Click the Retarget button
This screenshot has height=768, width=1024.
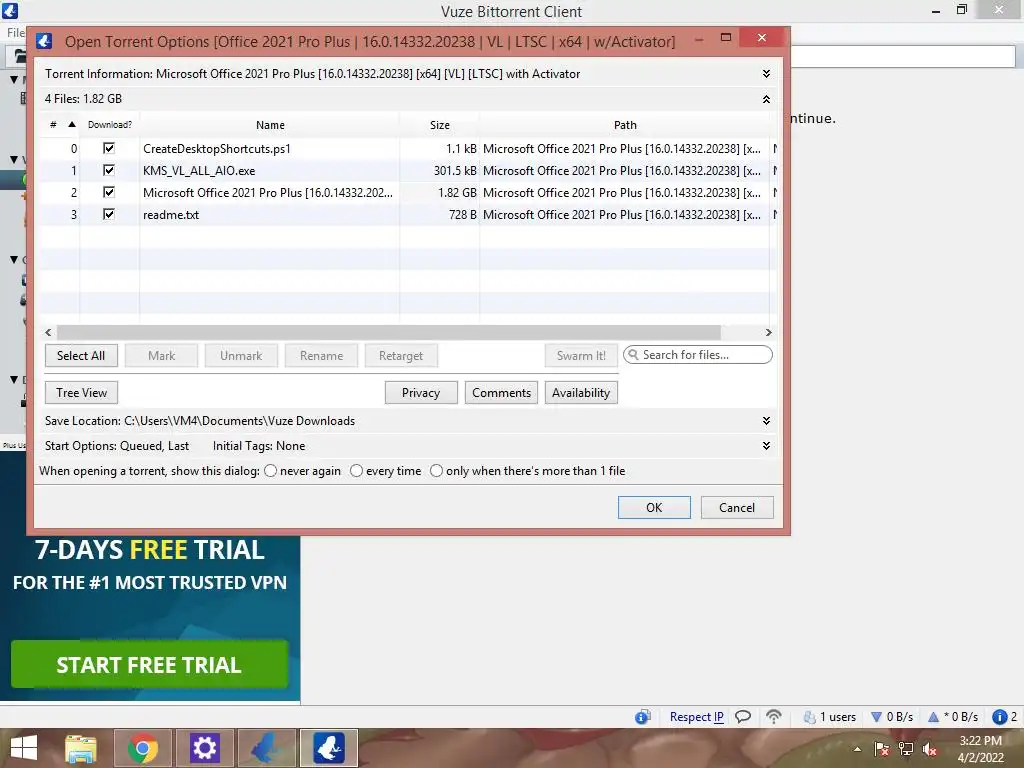401,356
